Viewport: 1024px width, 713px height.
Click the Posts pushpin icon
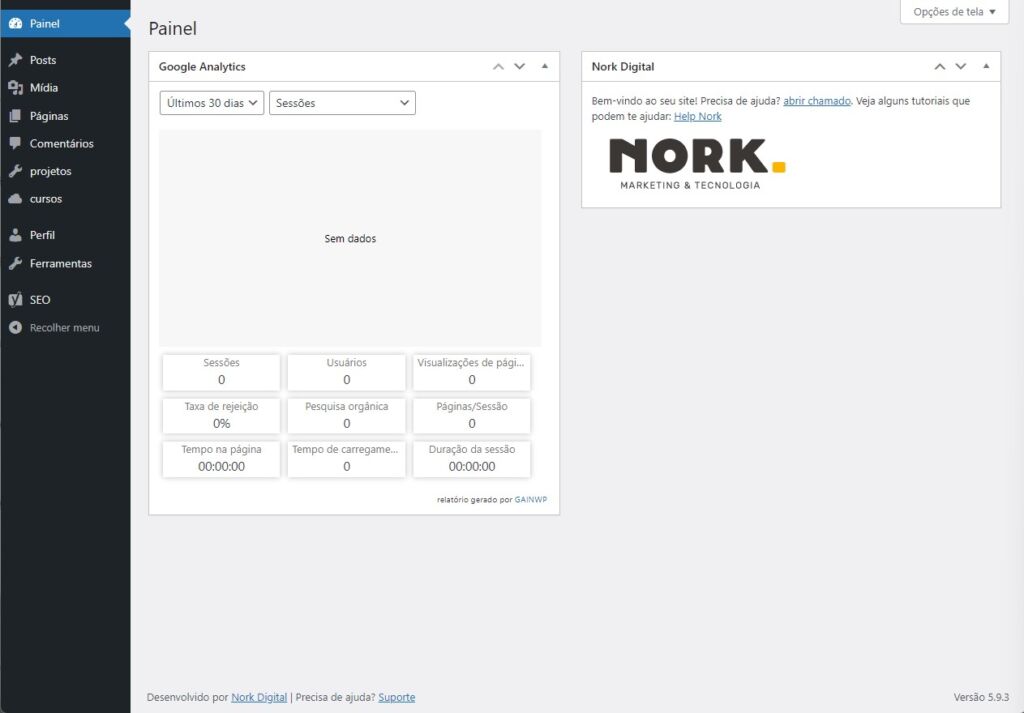point(15,60)
